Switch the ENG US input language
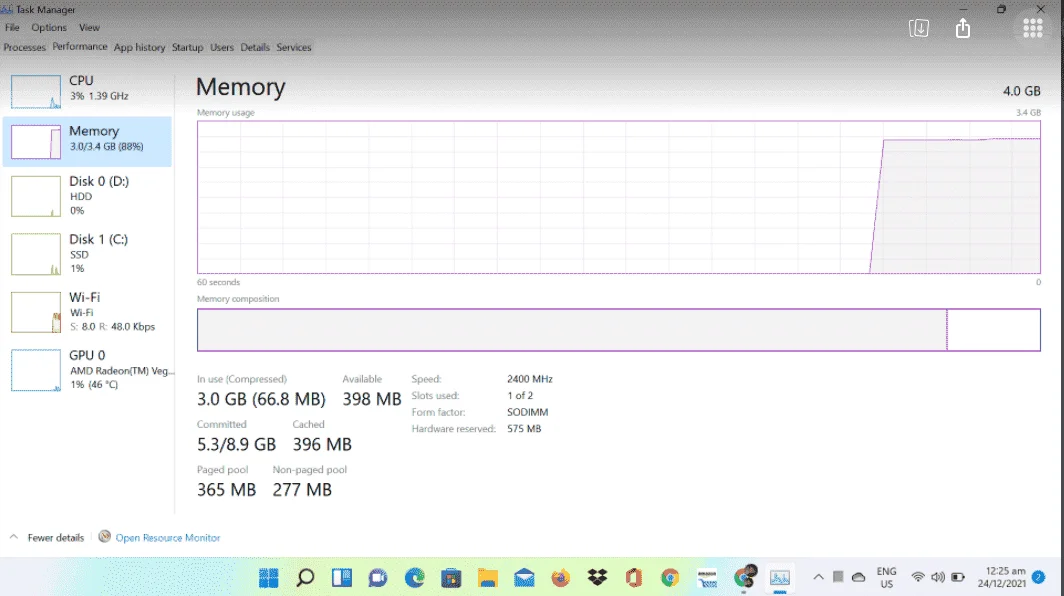 (886, 578)
